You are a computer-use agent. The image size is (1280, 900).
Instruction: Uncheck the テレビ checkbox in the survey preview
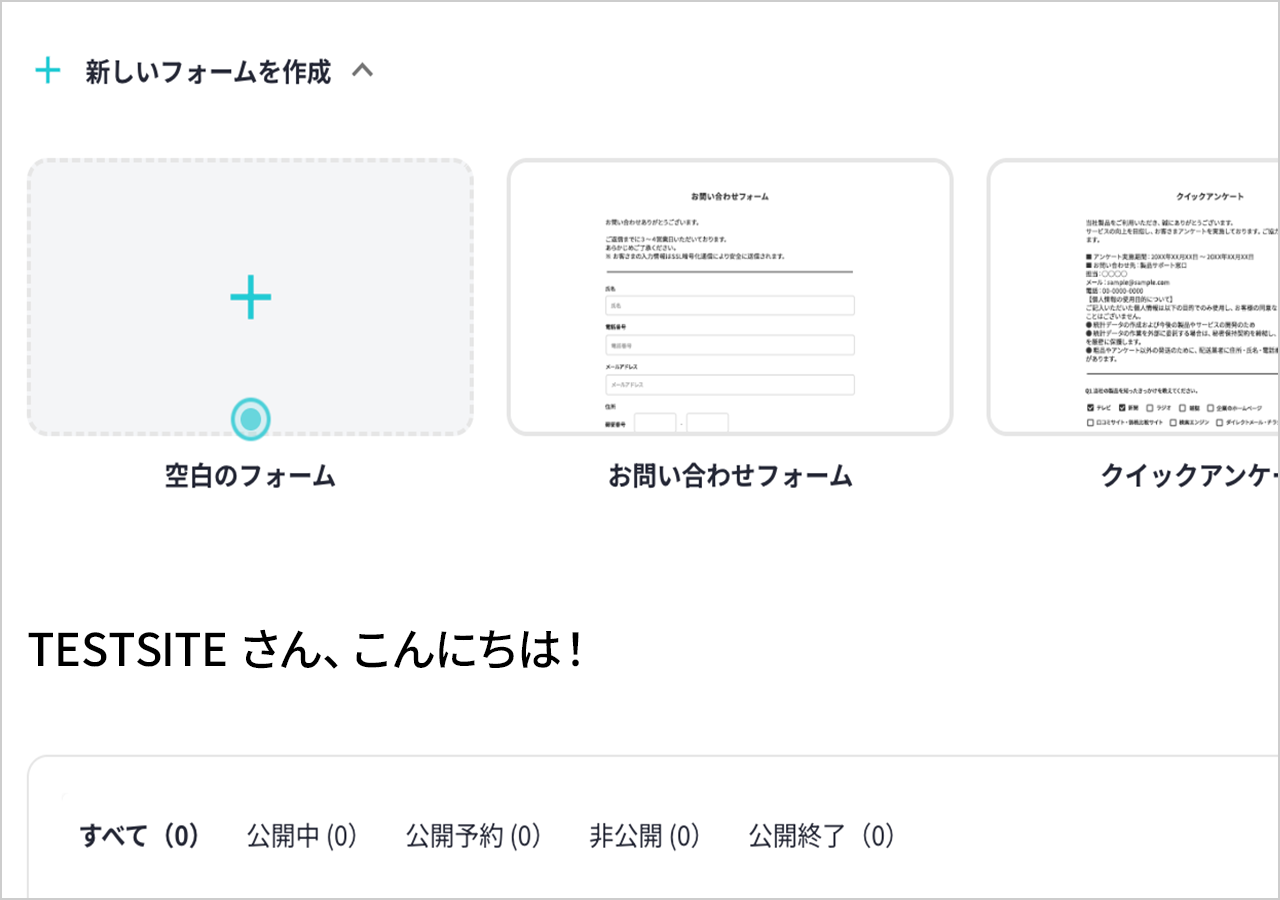pyautogui.click(x=1090, y=407)
